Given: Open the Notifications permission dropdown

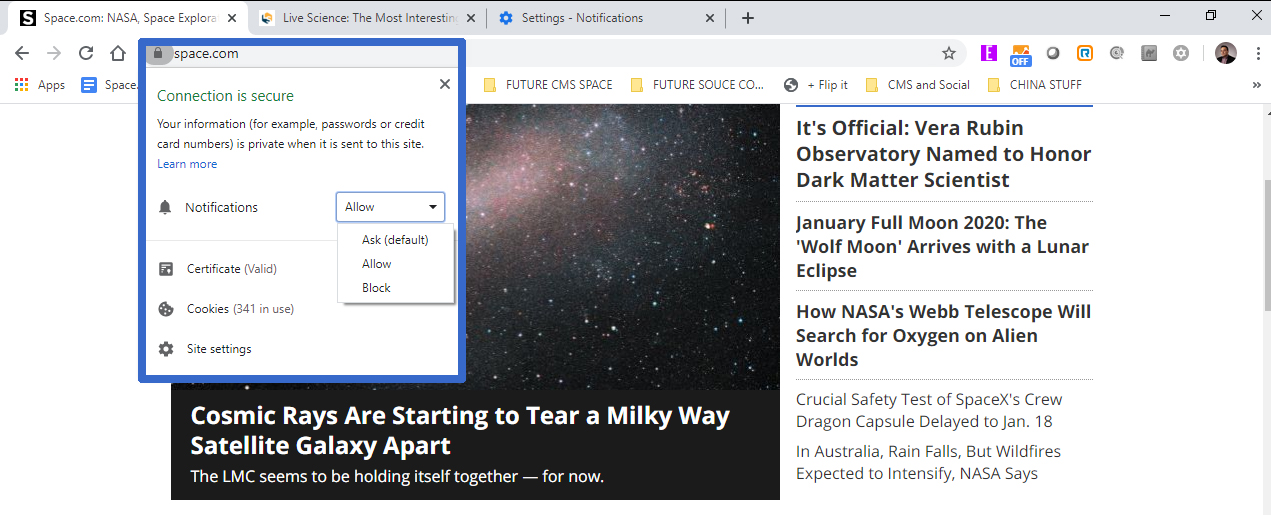Looking at the screenshot, I should (x=390, y=207).
